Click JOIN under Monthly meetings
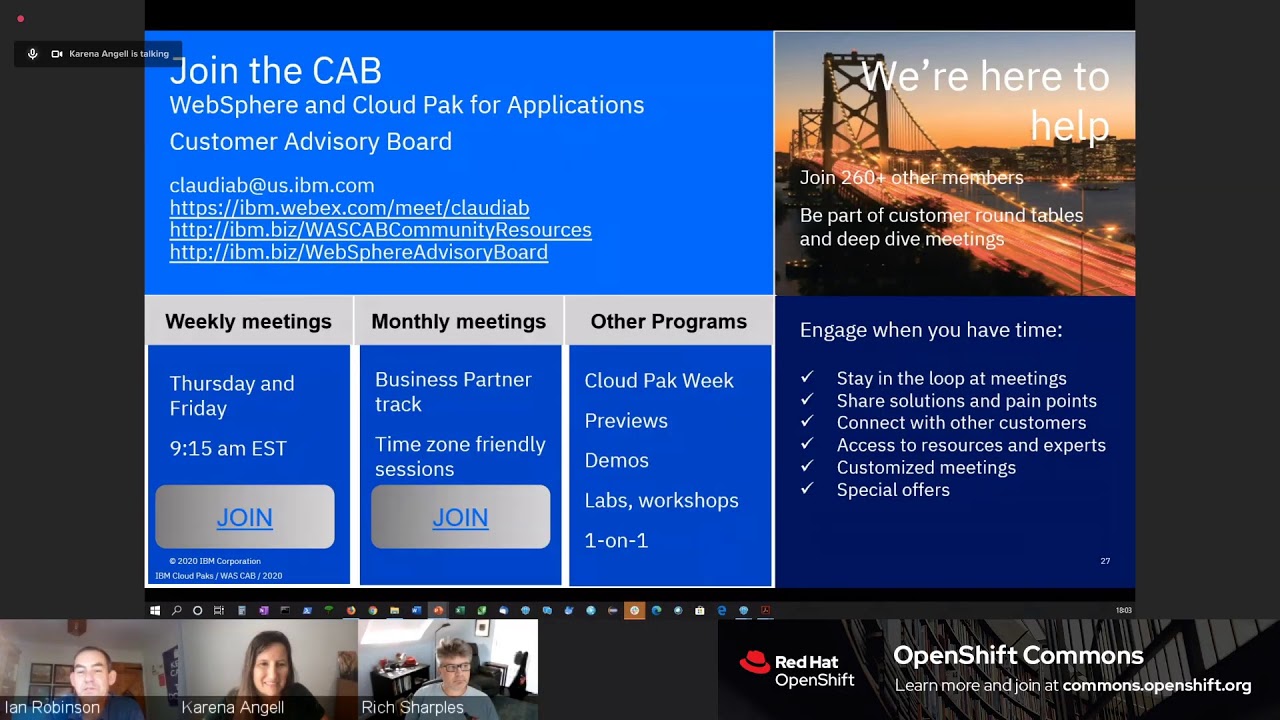This screenshot has width=1280, height=720. coord(460,517)
